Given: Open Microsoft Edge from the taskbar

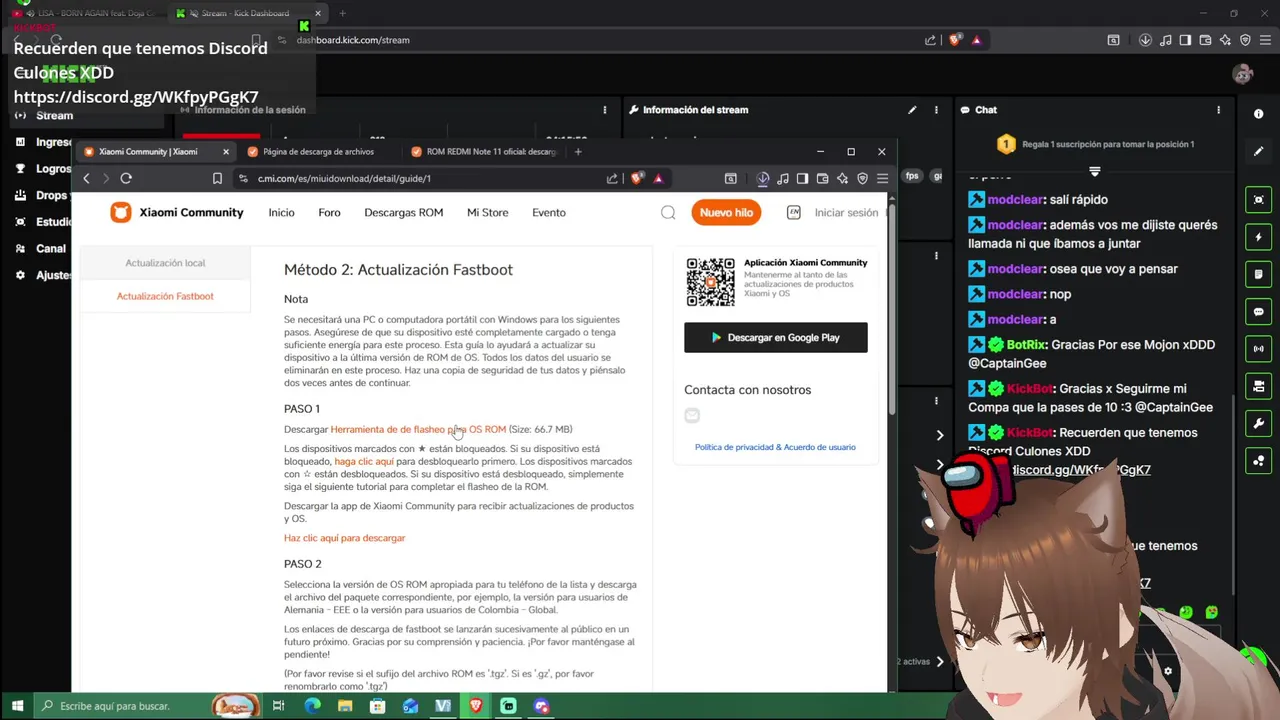Looking at the screenshot, I should (x=312, y=706).
